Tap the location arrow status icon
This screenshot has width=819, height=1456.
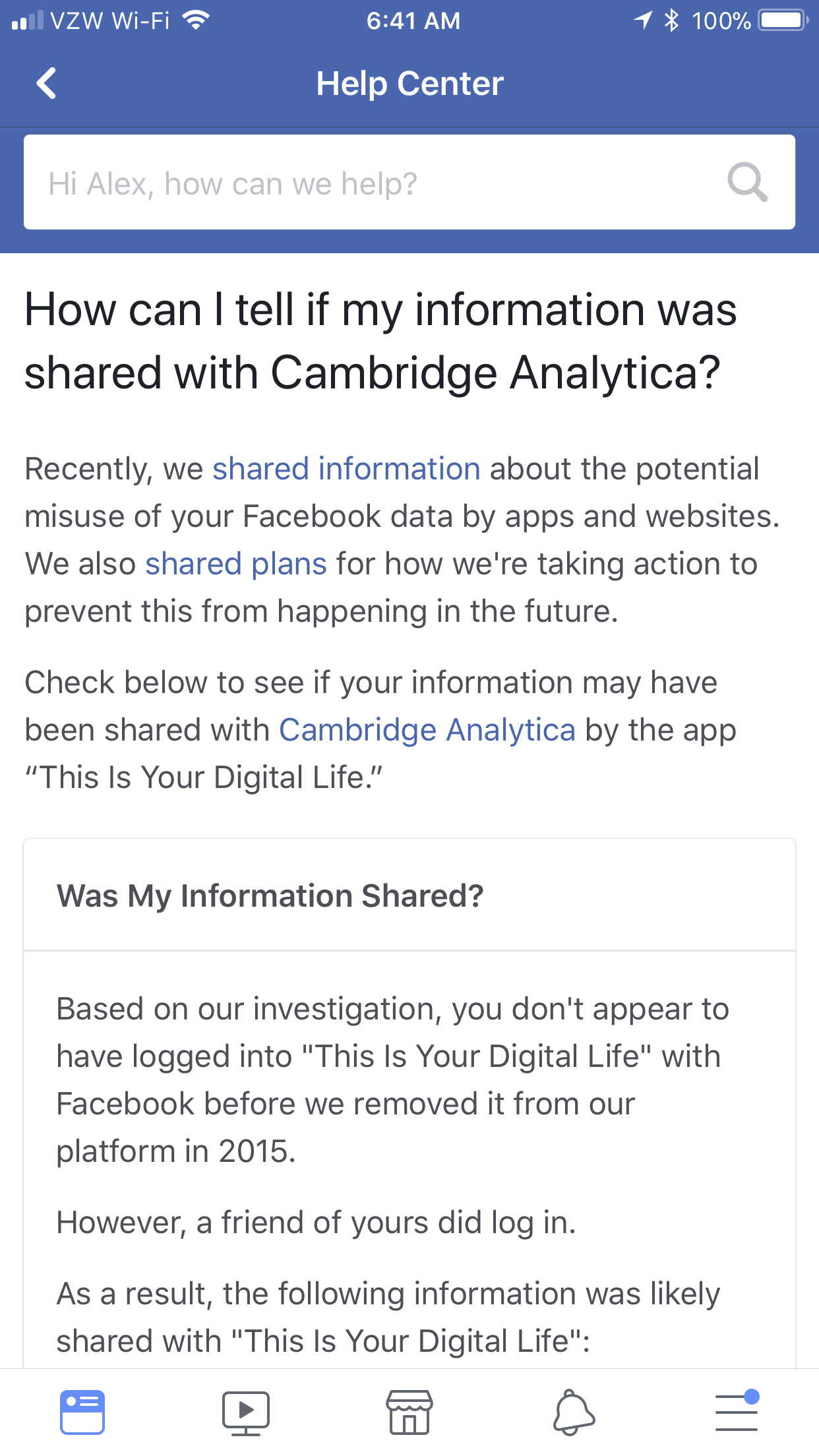643,20
